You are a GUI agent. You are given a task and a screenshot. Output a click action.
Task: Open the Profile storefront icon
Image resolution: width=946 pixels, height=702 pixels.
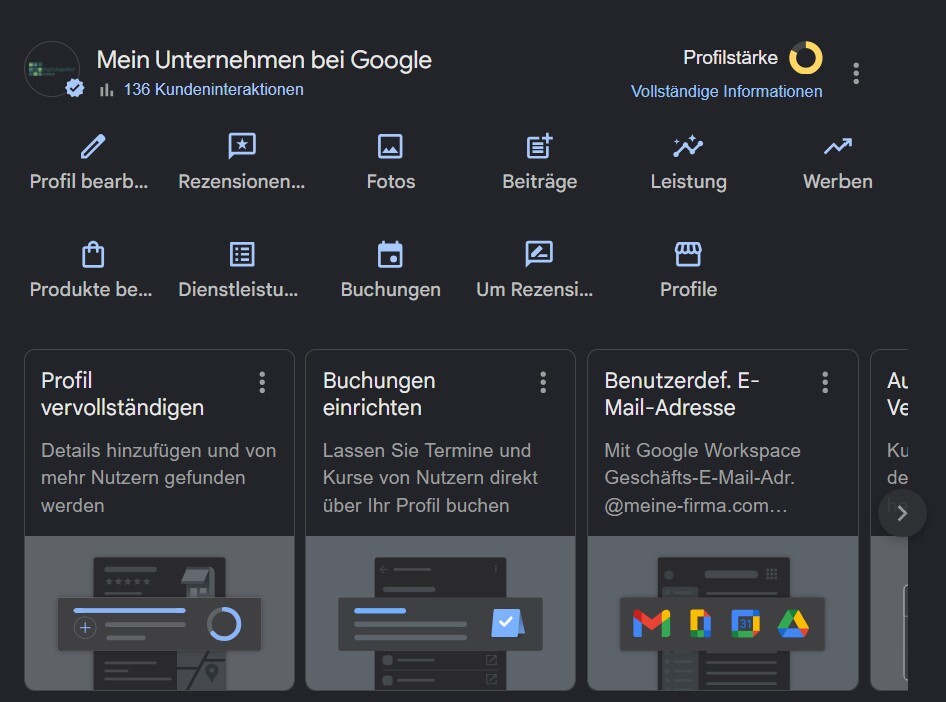pyautogui.click(x=688, y=255)
